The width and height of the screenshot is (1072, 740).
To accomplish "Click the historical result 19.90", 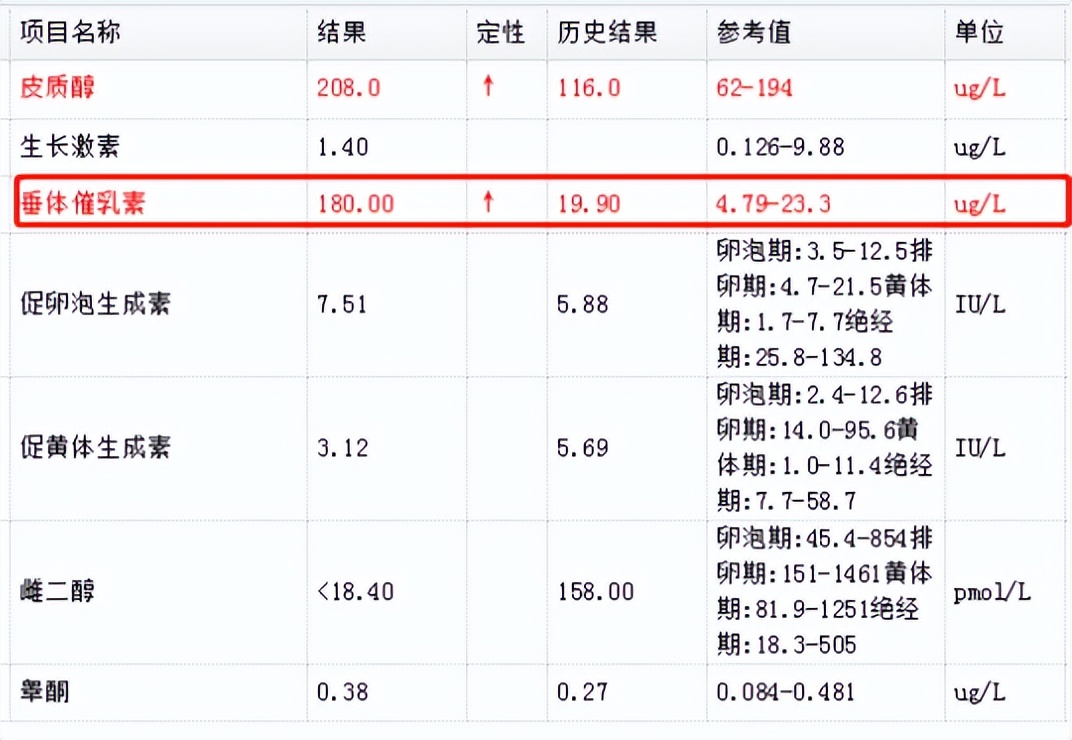I will tap(589, 203).
